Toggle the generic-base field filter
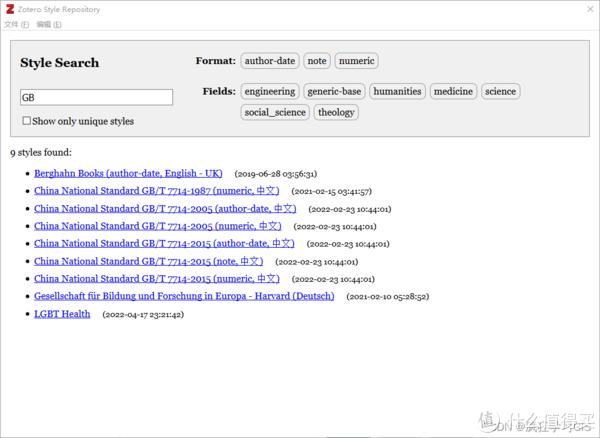Viewport: 600px width, 438px height. 334,91
